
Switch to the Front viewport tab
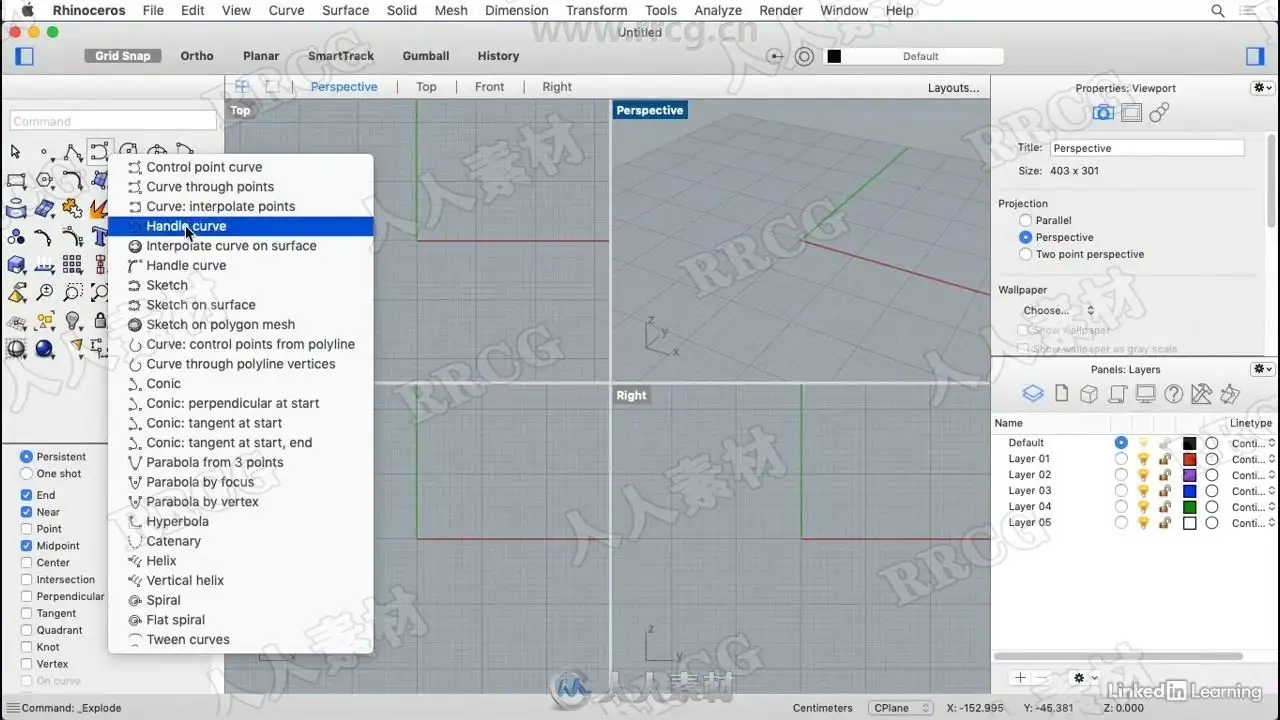click(489, 87)
